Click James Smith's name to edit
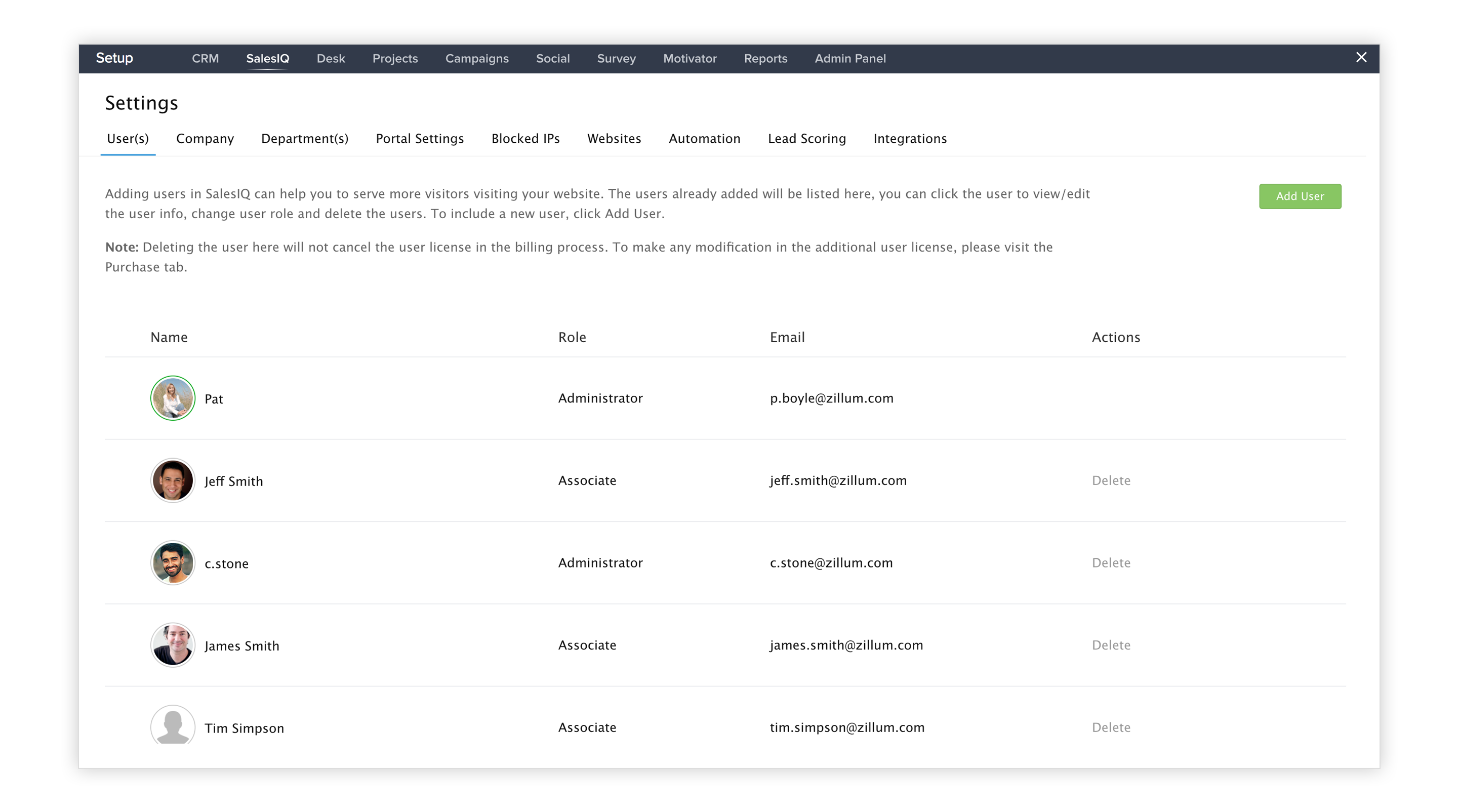 point(241,645)
